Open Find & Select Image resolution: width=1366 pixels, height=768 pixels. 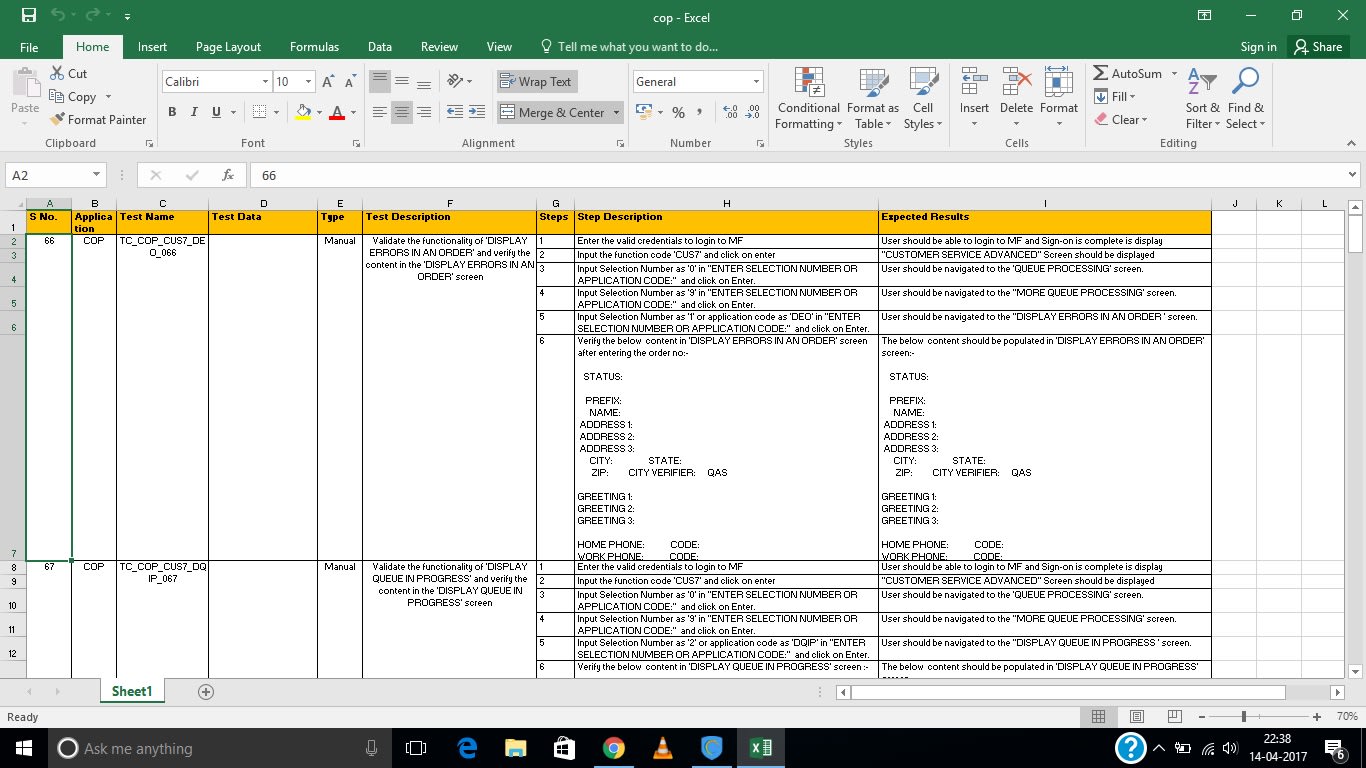[1245, 97]
